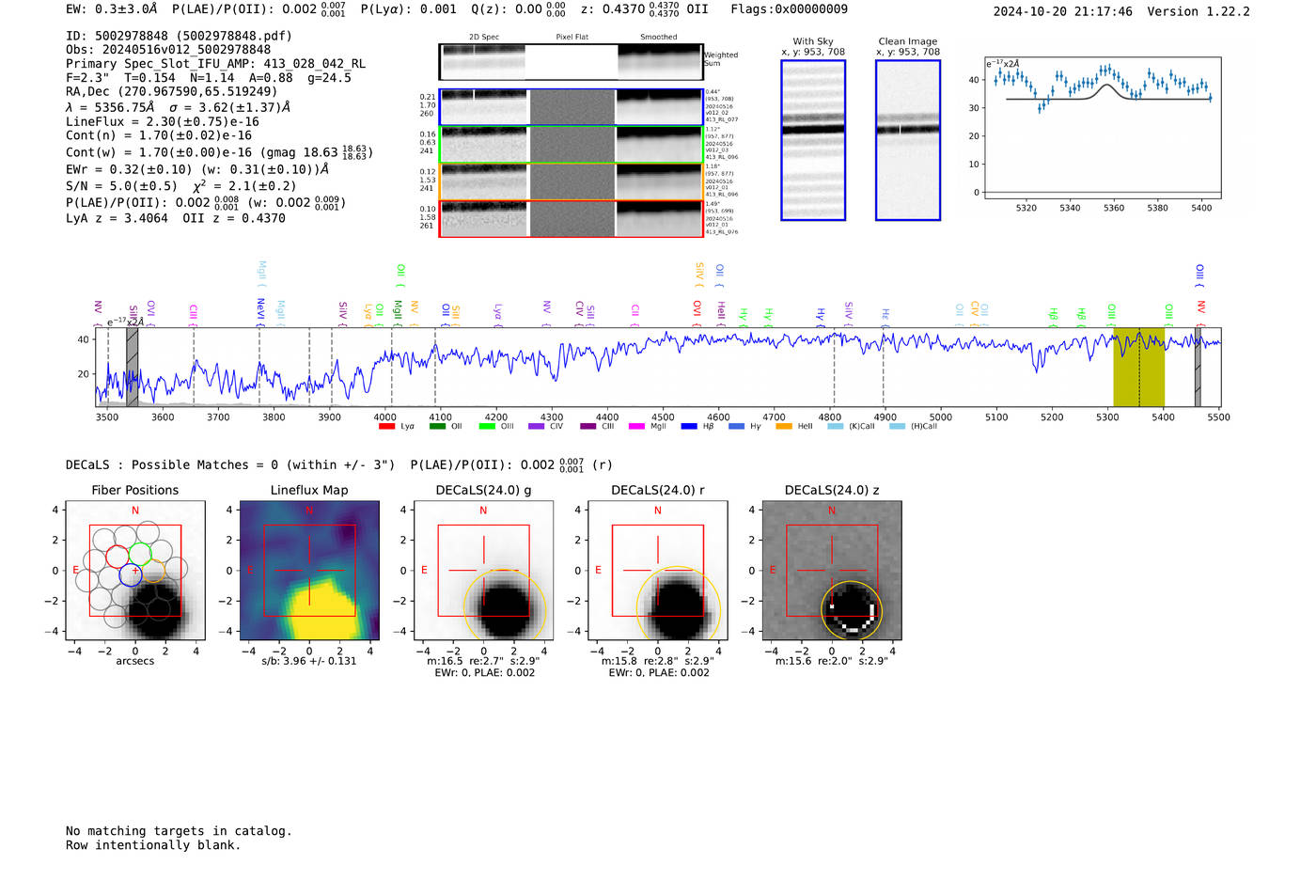
Task: Click the orange-bordered 2D spectrum row
Action: pyautogui.click(x=571, y=181)
